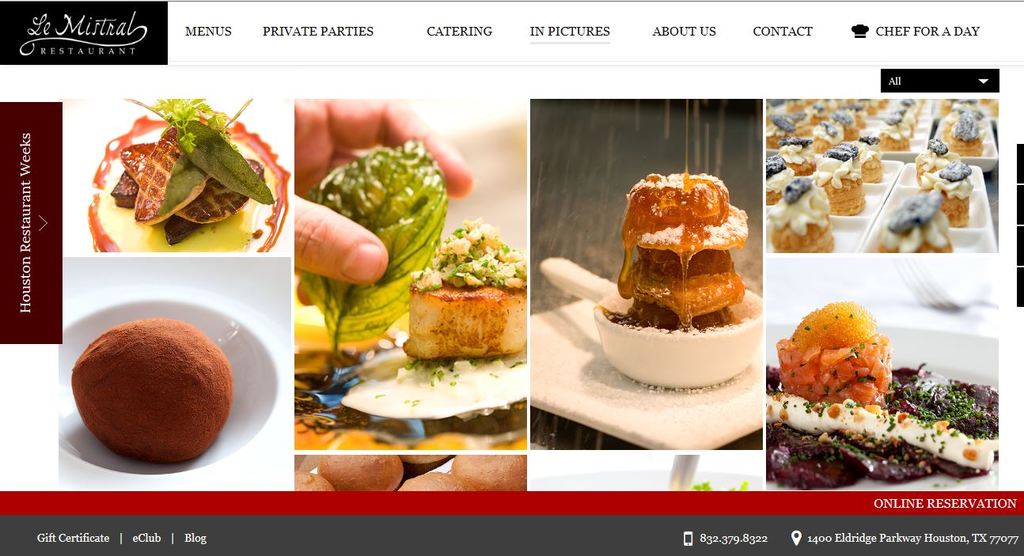Image resolution: width=1024 pixels, height=556 pixels.
Task: Open the Gift Certificate link
Action: click(73, 538)
